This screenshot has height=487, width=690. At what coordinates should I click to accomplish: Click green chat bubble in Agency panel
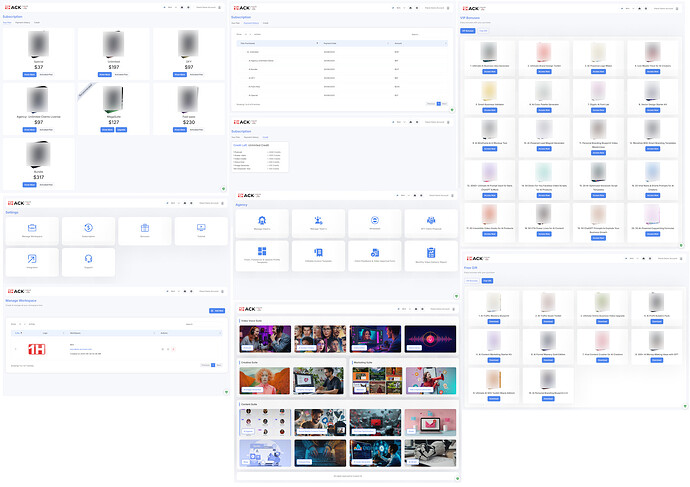tap(456, 296)
